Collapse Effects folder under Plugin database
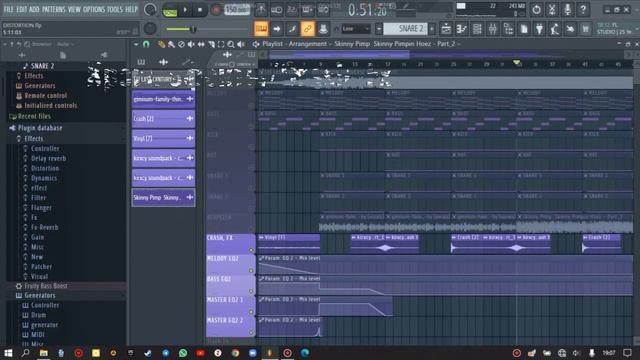This screenshot has width=640, height=360. tap(33, 138)
